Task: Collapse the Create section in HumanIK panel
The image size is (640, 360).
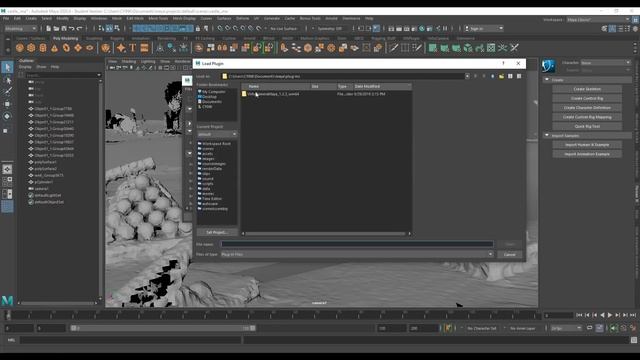Action: point(547,80)
